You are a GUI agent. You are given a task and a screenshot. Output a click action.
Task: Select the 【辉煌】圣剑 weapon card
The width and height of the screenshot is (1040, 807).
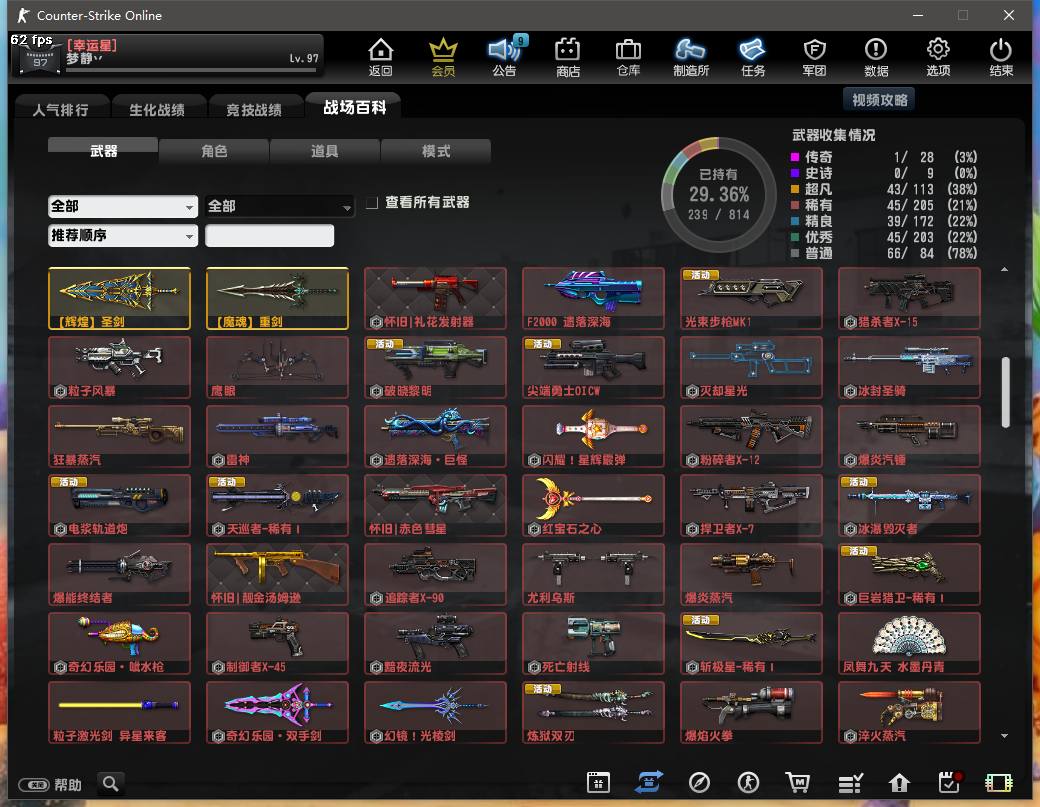119,298
